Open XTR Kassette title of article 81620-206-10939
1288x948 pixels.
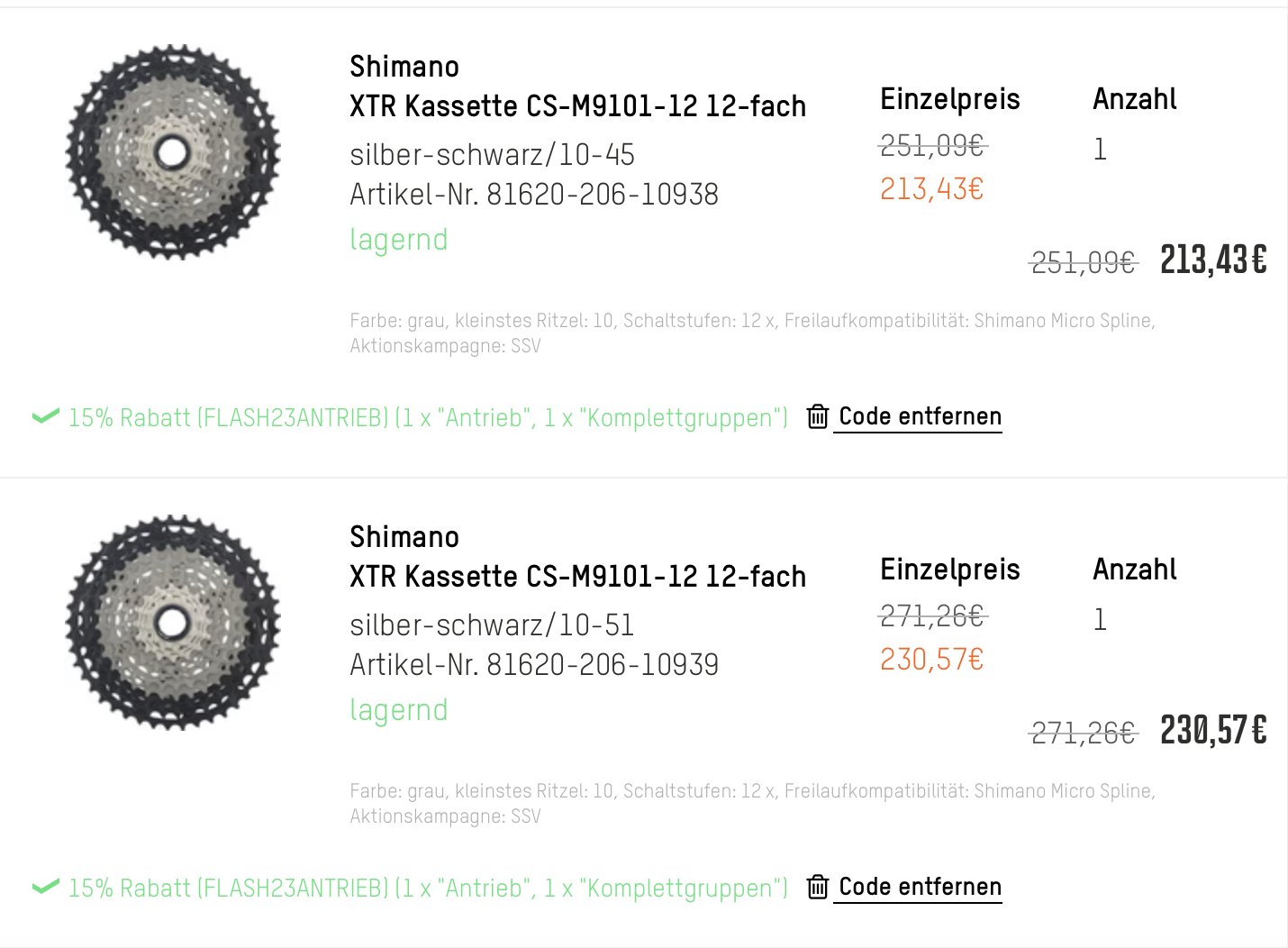[x=577, y=577]
